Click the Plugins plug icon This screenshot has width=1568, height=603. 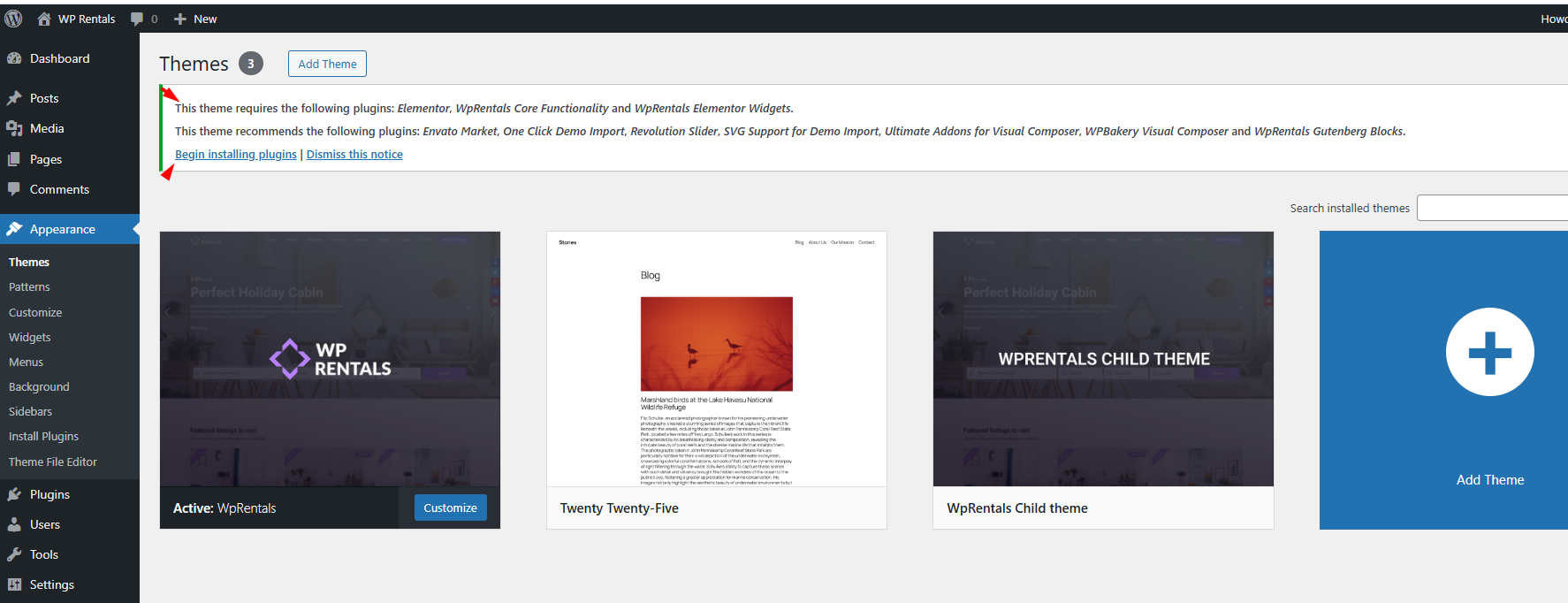pyautogui.click(x=14, y=494)
